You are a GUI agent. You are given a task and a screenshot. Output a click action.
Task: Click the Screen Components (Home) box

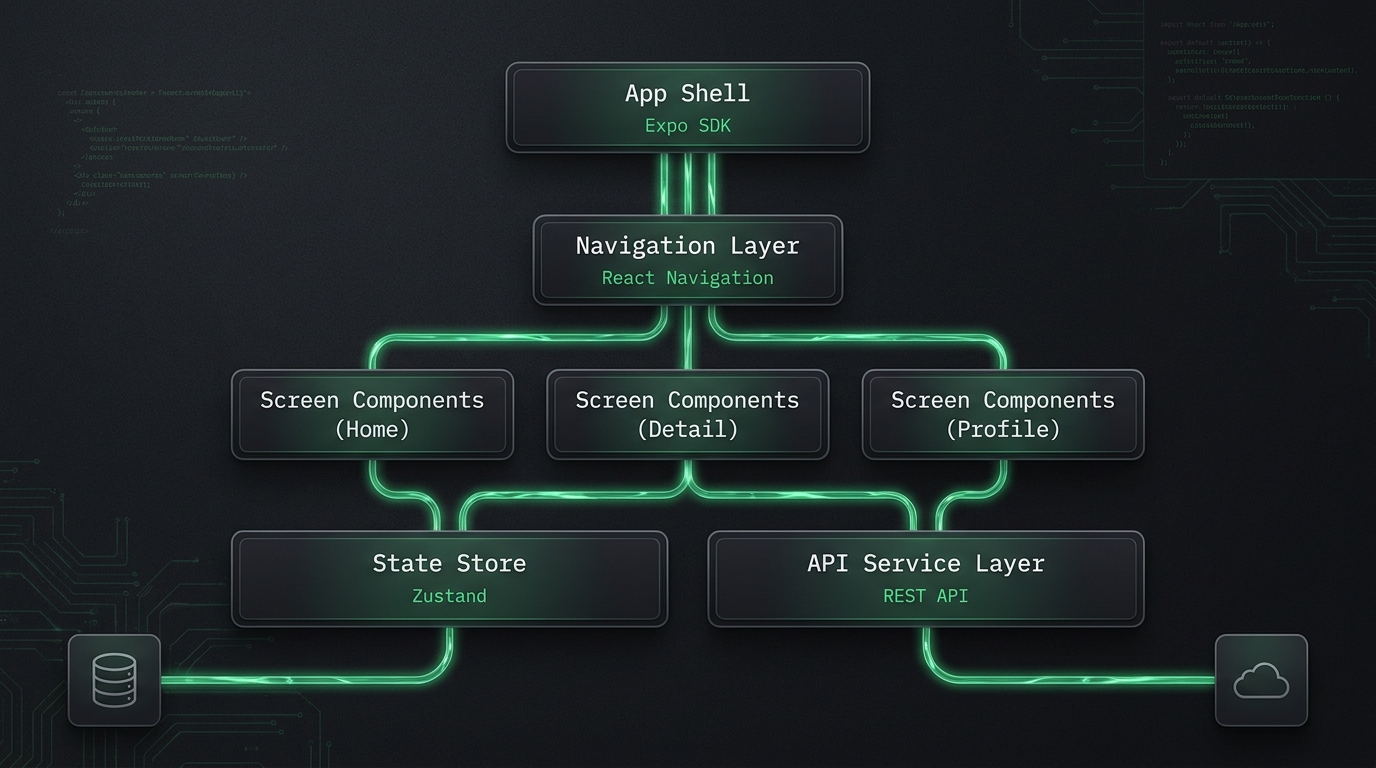click(x=372, y=414)
